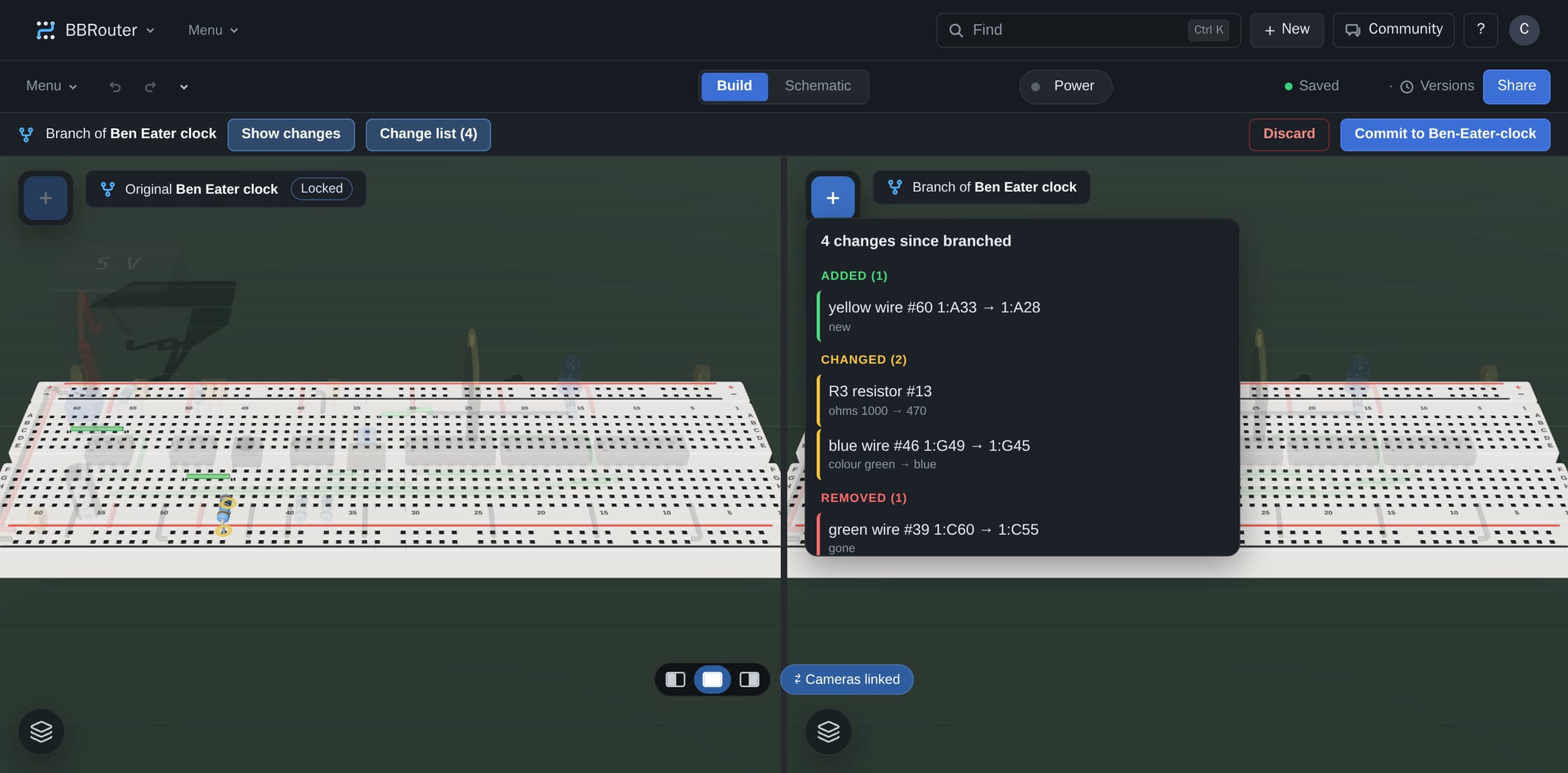Select the removed green wire #39 entry
The image size is (1568, 773).
(x=1022, y=536)
